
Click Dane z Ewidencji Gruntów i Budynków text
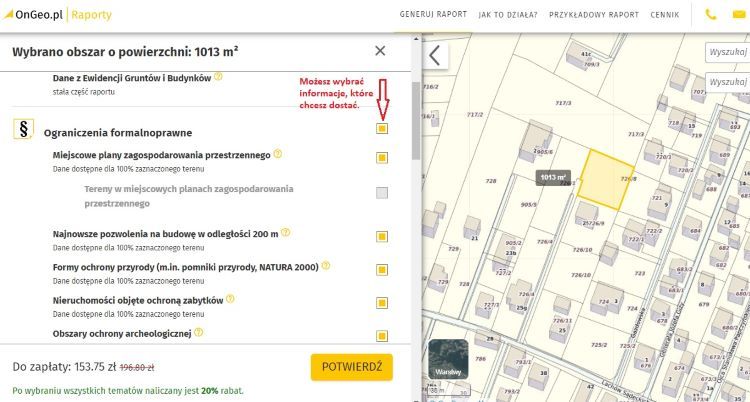132,78
